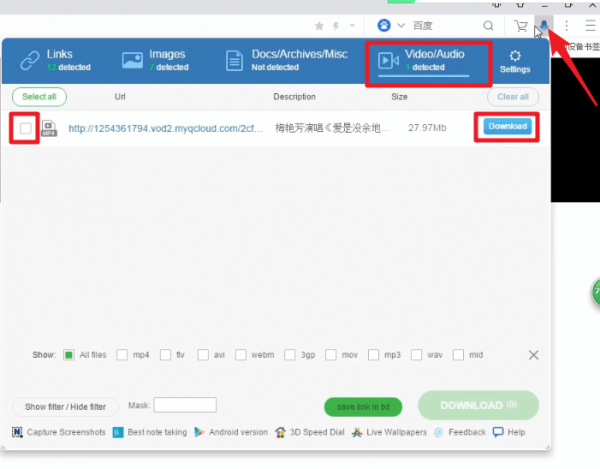Expand the search engine dropdown arrow
Screen dimensions: 600x469
(x=402, y=26)
